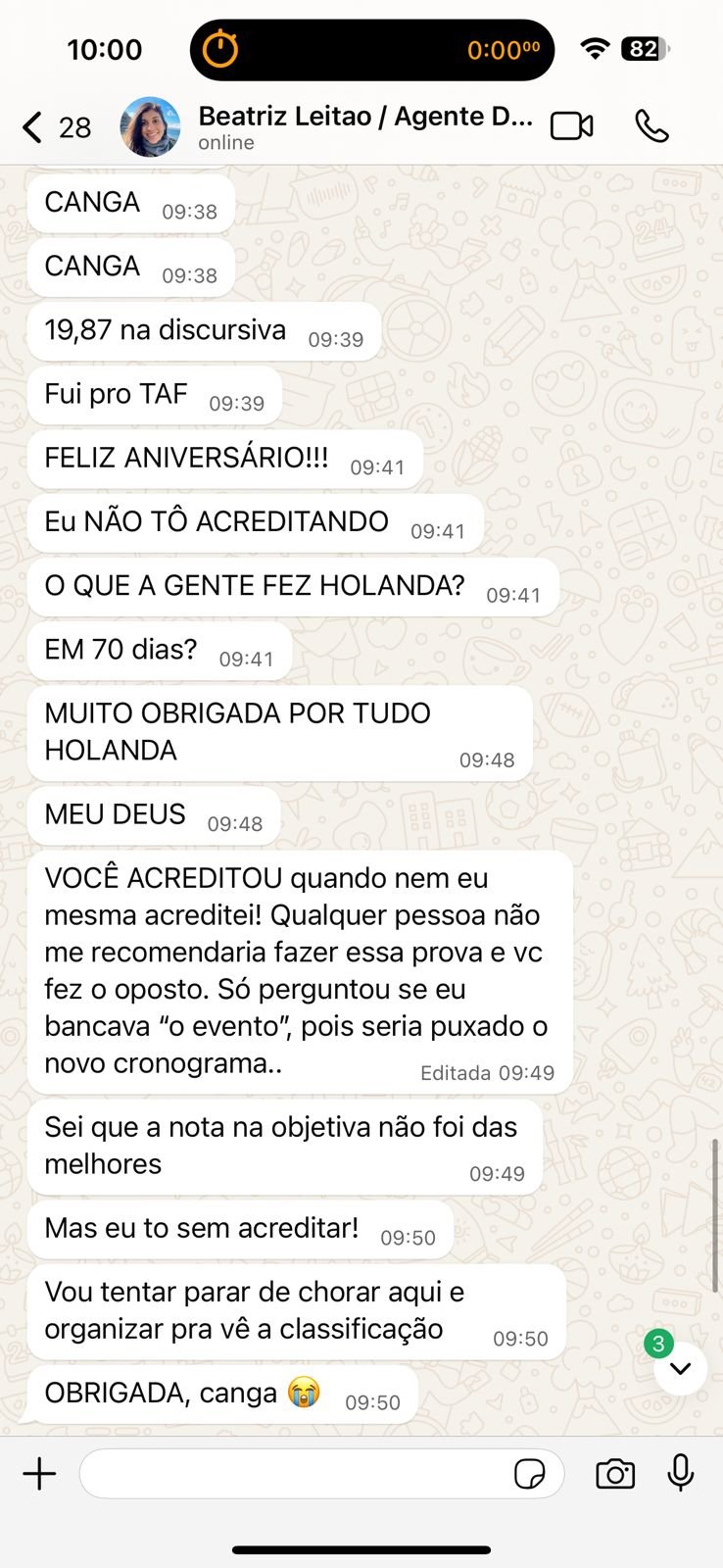723x1568 pixels.
Task: Select the FELIZ ANIVERSÁRIO!!! message
Action: click(x=225, y=460)
